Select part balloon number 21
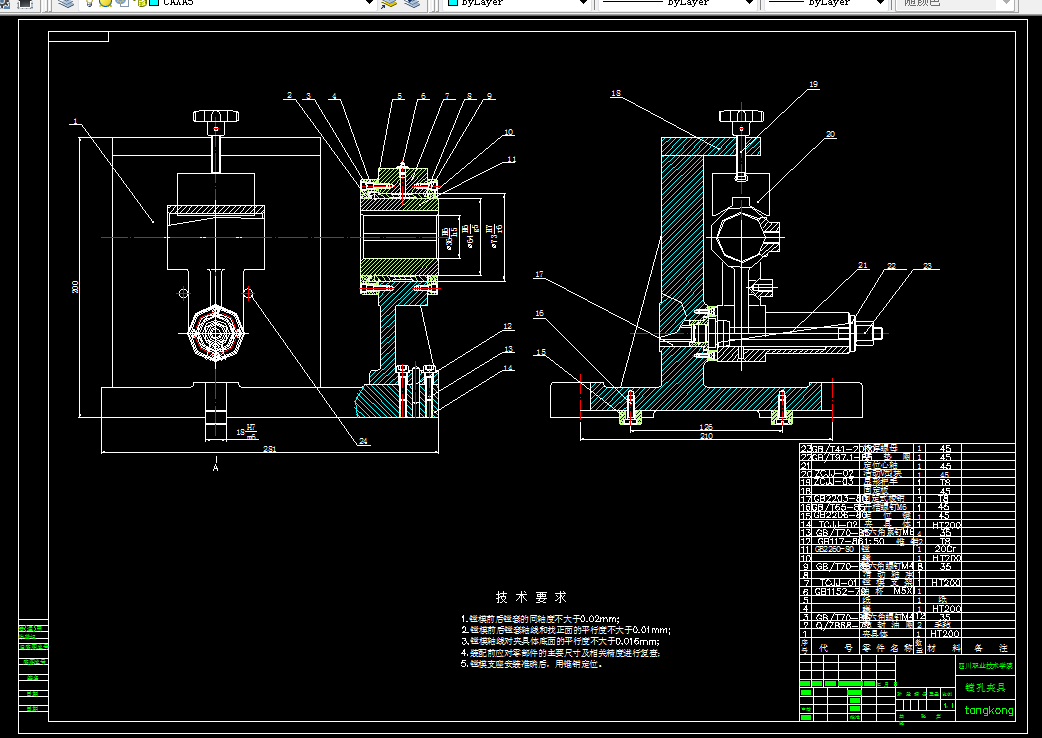This screenshot has height=738, width=1042. click(863, 266)
